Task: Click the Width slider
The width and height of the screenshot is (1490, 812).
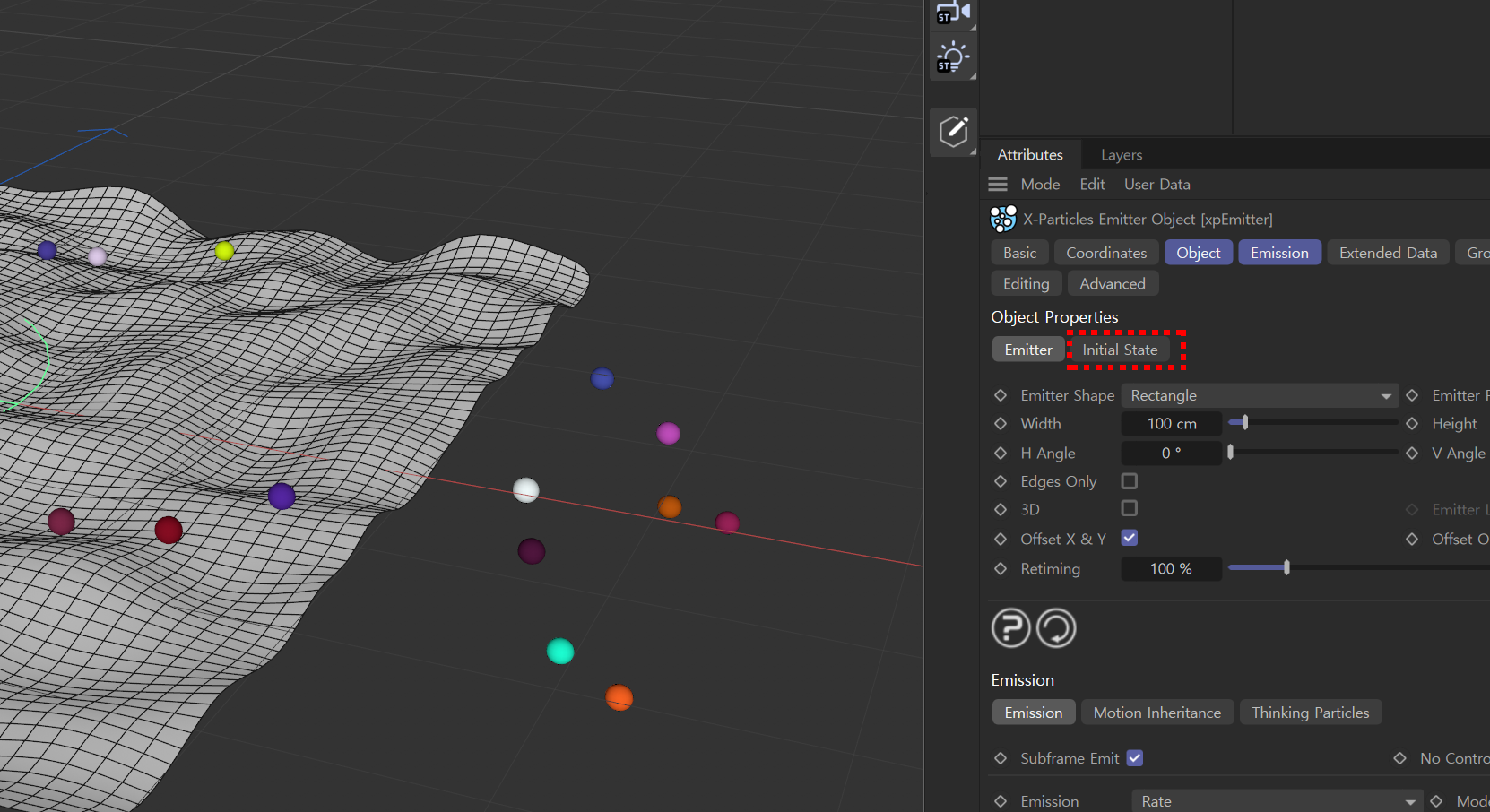Action: click(1313, 422)
